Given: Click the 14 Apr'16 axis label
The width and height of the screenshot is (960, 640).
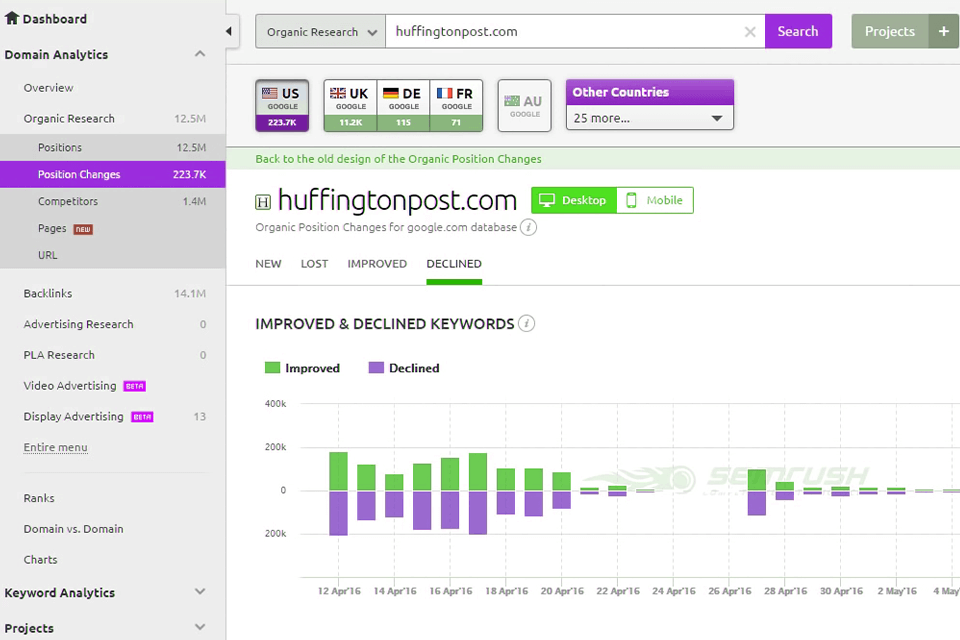Looking at the screenshot, I should [x=395, y=591].
